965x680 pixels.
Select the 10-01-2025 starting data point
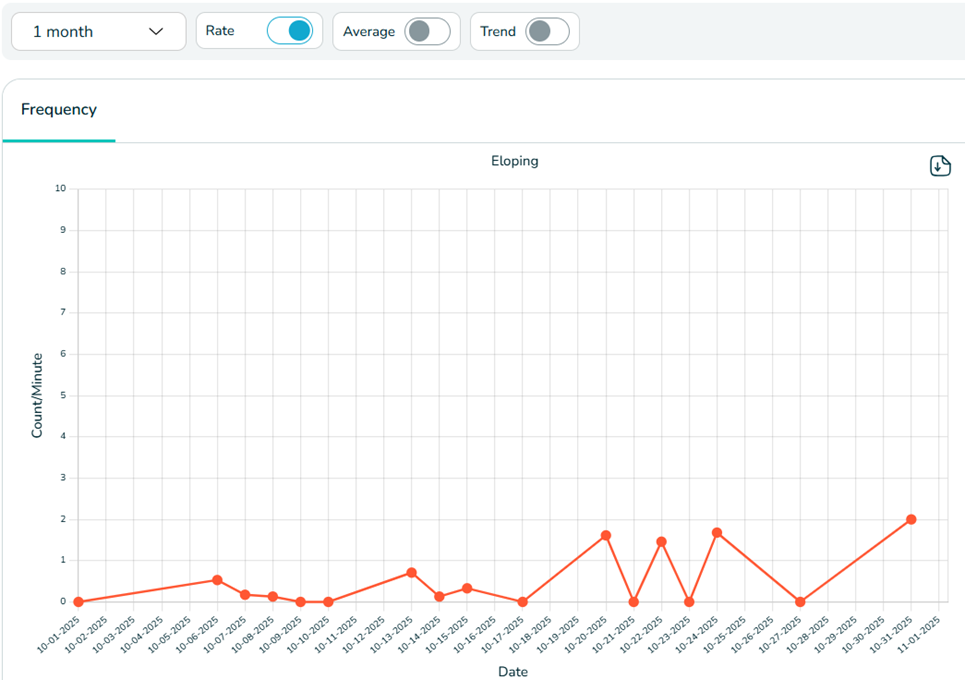78,602
